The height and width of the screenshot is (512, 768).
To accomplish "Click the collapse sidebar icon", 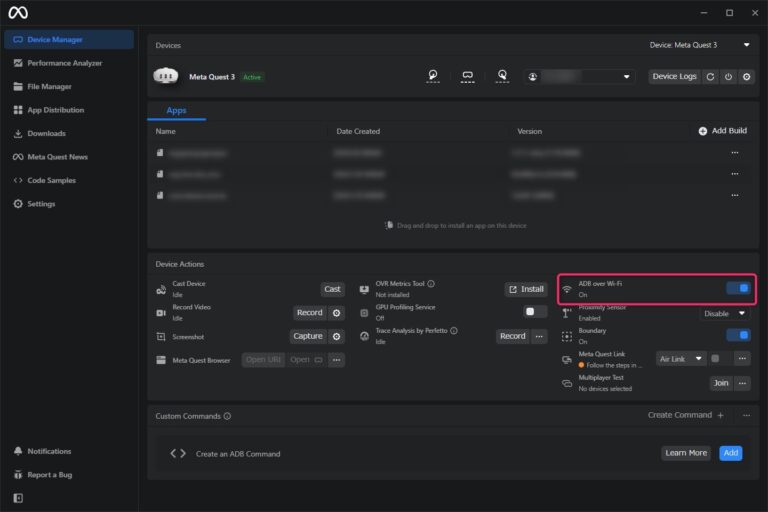I will (18, 498).
